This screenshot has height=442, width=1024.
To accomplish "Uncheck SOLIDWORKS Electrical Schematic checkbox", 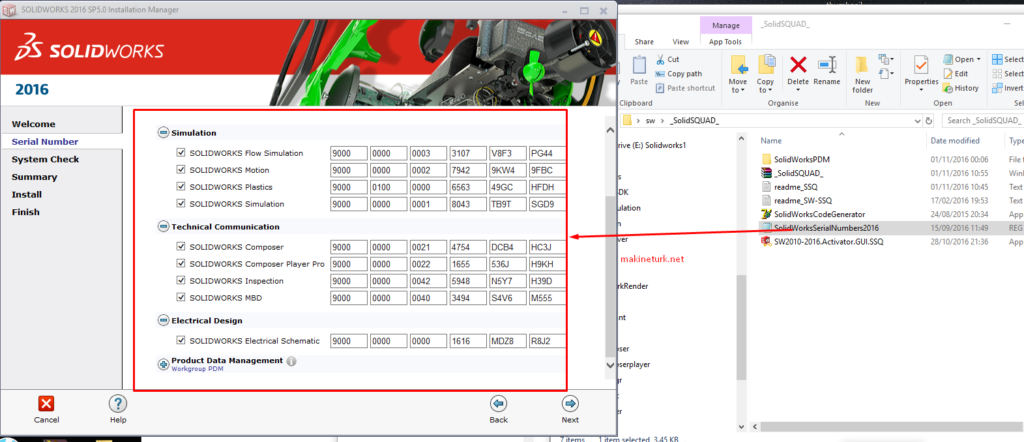I will tap(181, 340).
